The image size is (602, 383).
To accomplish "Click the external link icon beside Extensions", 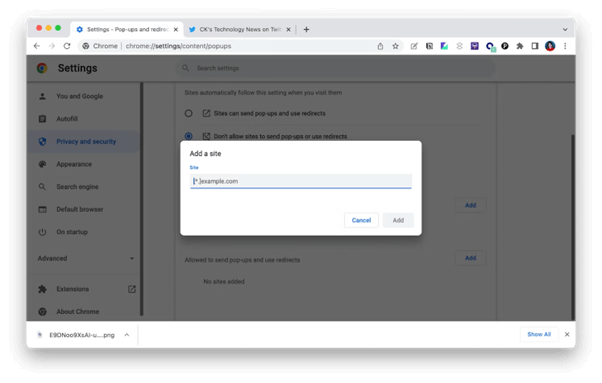I will pyautogui.click(x=132, y=289).
